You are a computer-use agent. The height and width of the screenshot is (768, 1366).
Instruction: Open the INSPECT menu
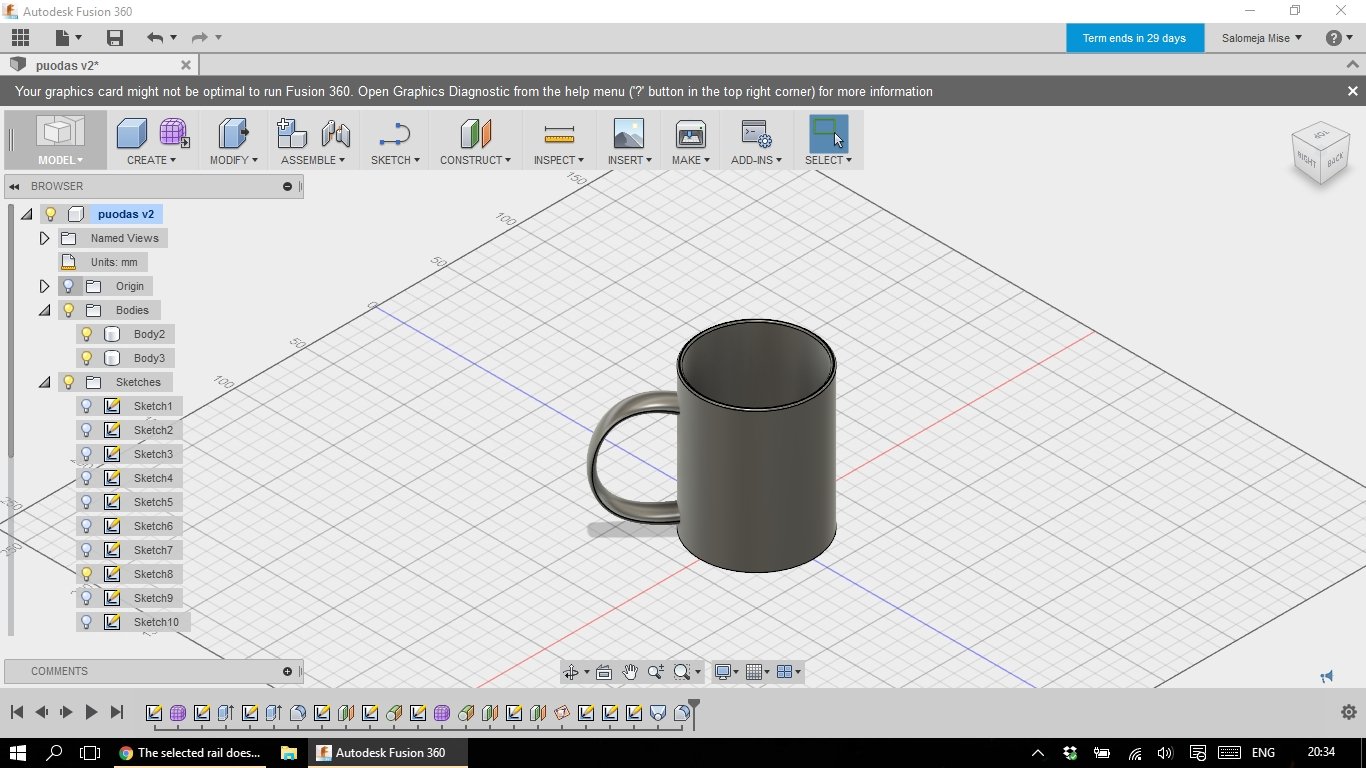(x=559, y=160)
